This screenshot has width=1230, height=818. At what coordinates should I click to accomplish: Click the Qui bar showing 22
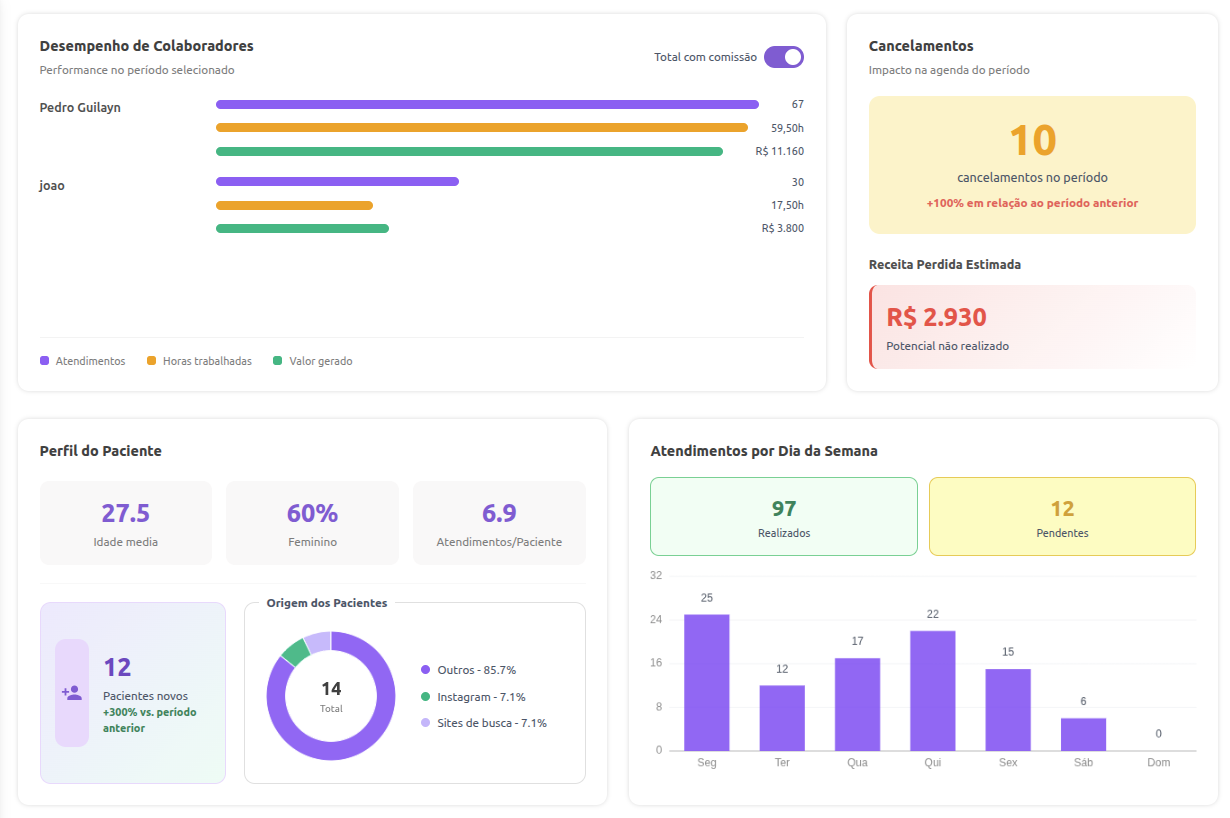[933, 691]
